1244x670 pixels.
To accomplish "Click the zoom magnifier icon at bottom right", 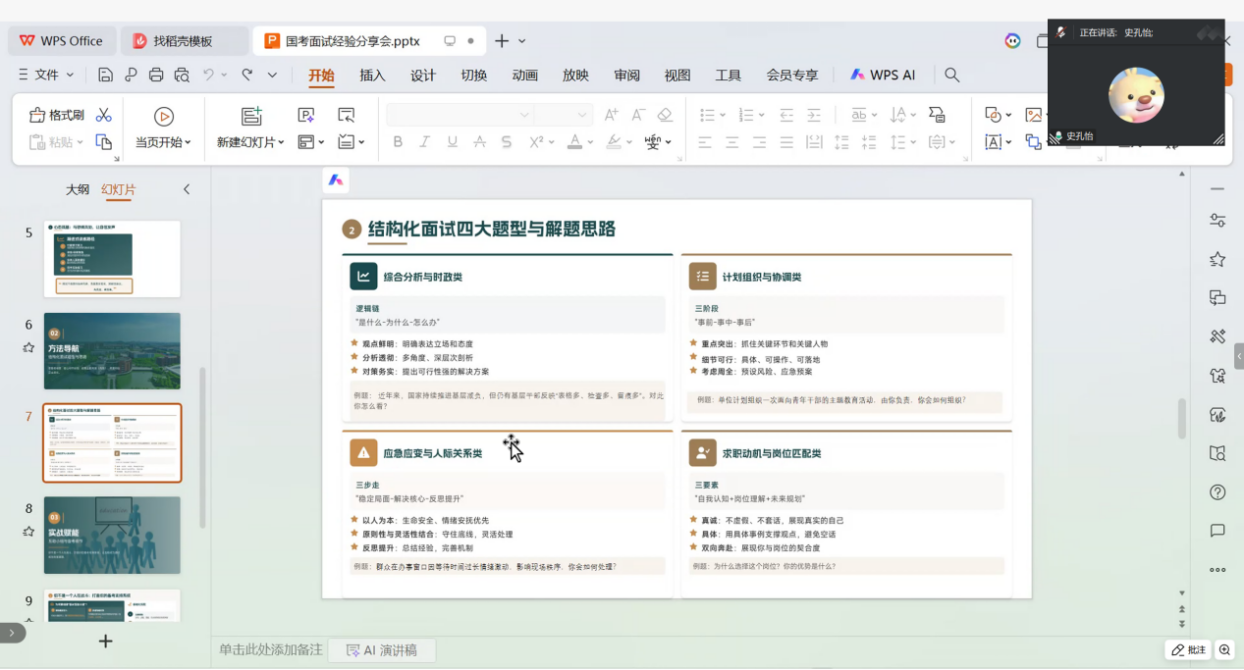I will coord(1225,650).
